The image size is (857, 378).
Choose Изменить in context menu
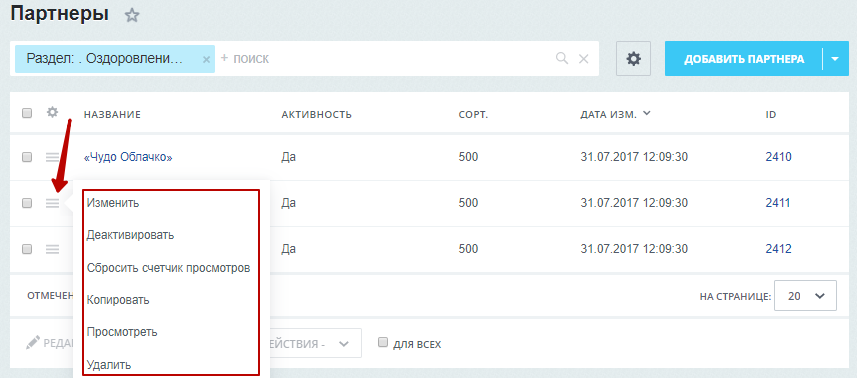[x=113, y=203]
